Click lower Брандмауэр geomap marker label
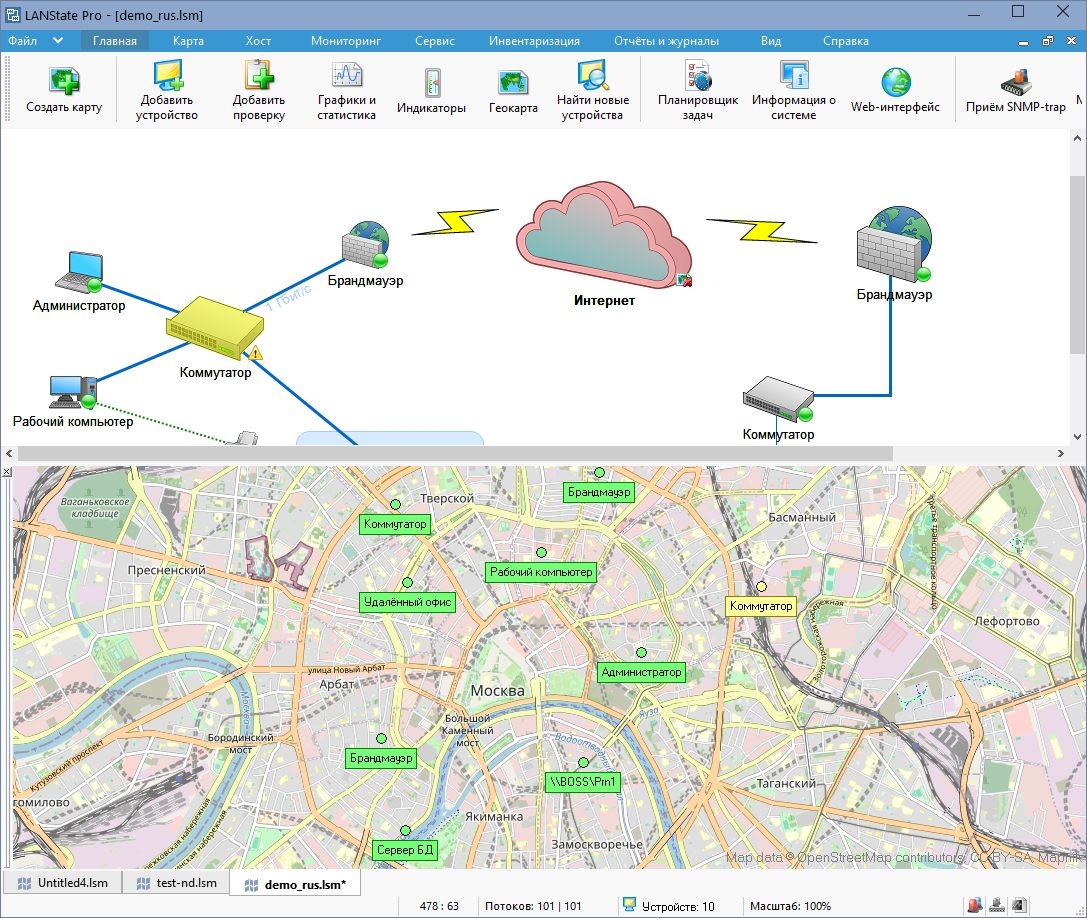 pos(381,759)
